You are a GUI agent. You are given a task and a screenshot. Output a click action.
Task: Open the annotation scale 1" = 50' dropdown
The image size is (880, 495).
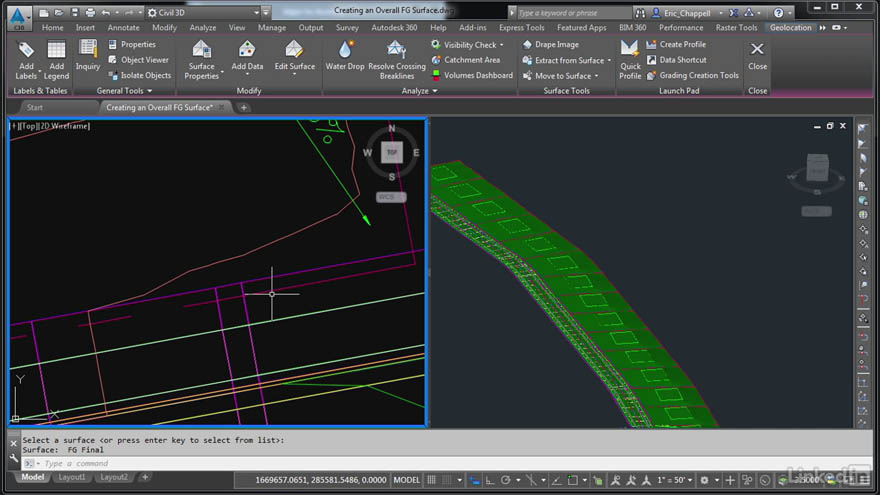pyautogui.click(x=675, y=480)
